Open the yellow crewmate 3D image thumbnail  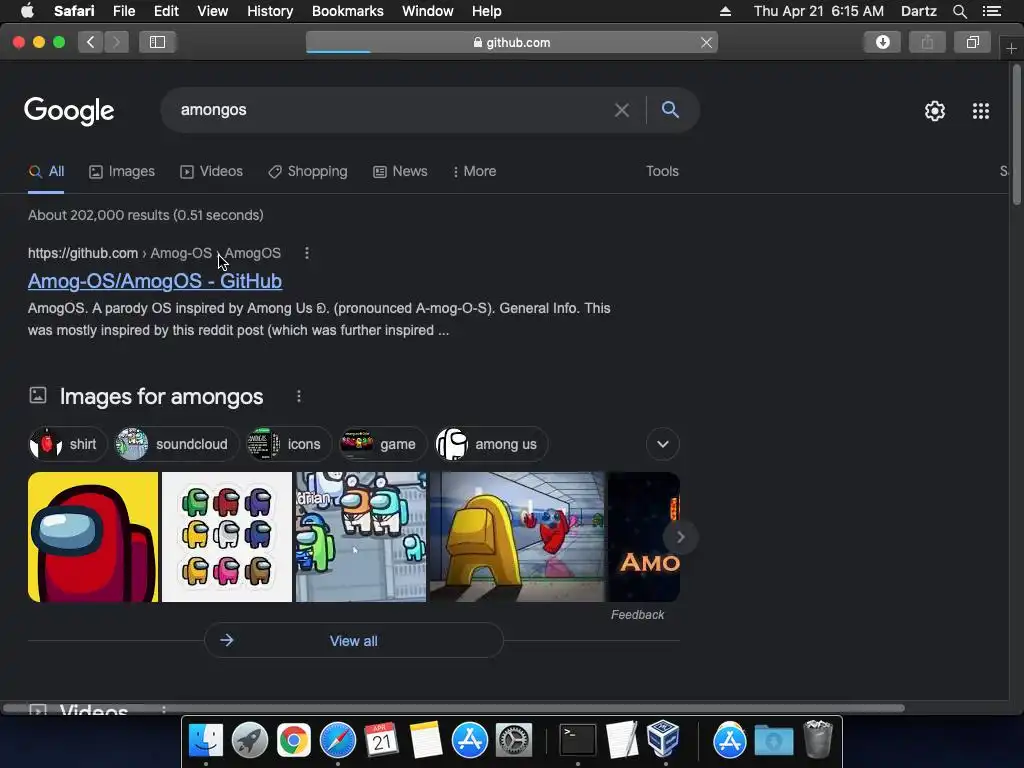tap(517, 537)
